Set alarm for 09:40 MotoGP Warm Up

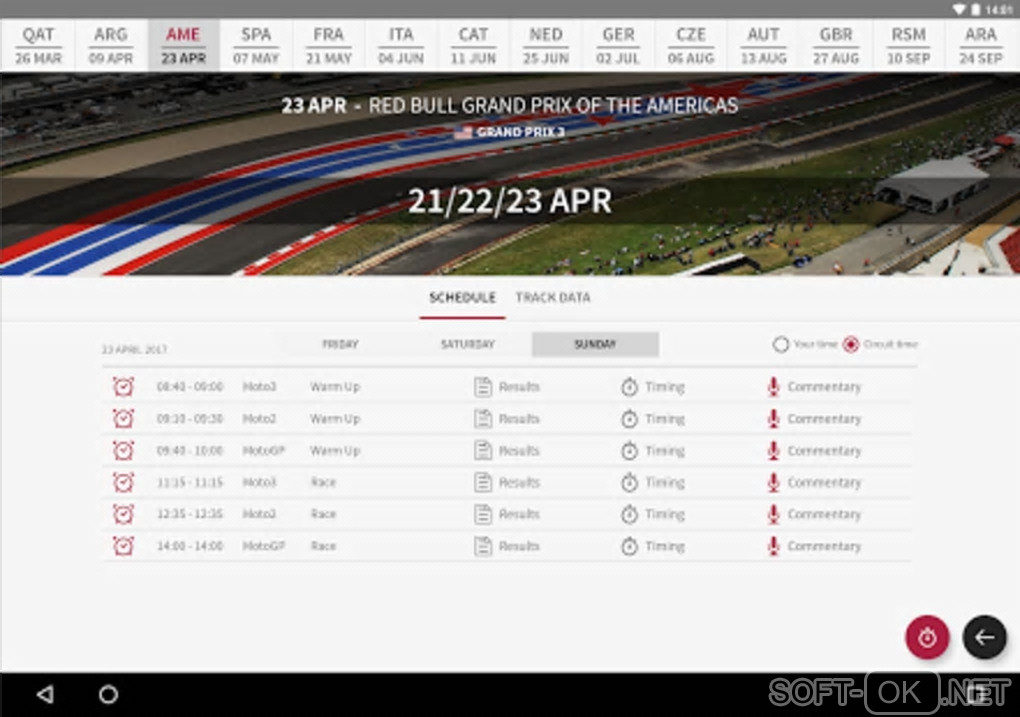point(124,450)
